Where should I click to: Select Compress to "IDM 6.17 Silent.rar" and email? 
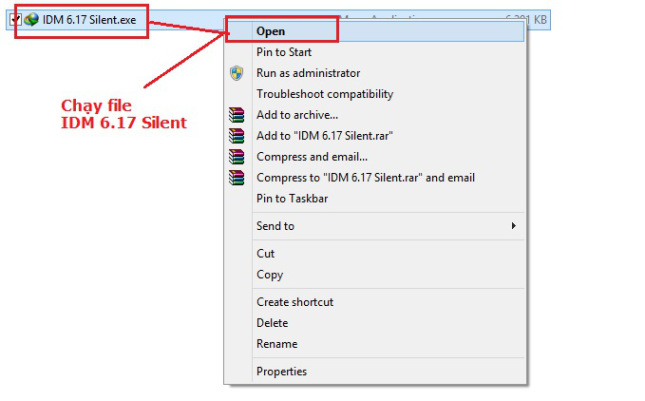point(365,178)
